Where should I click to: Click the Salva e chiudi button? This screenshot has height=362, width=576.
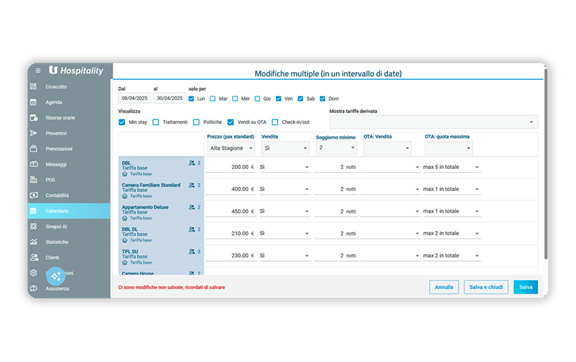(486, 287)
